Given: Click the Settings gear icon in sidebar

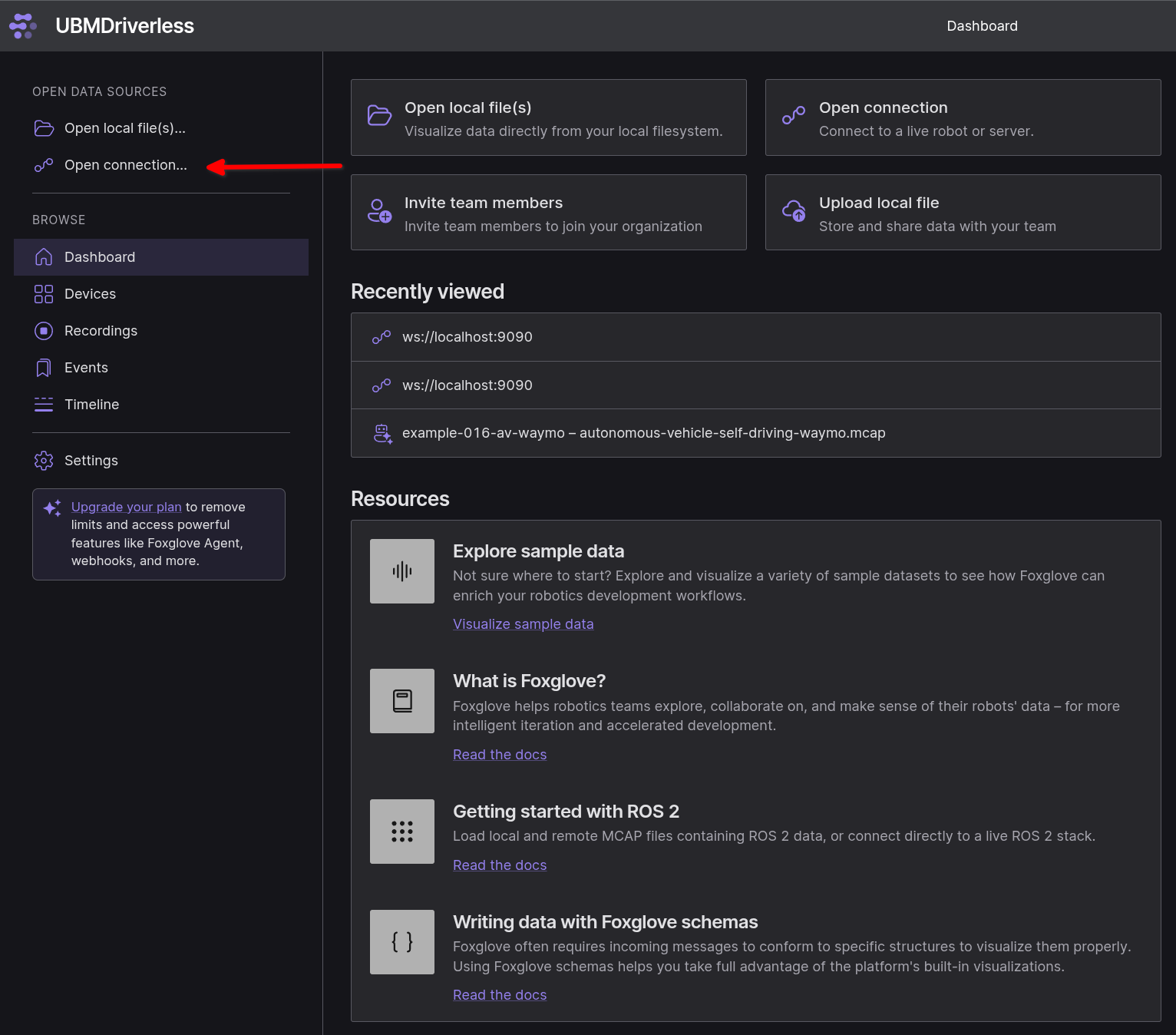Looking at the screenshot, I should click(44, 461).
